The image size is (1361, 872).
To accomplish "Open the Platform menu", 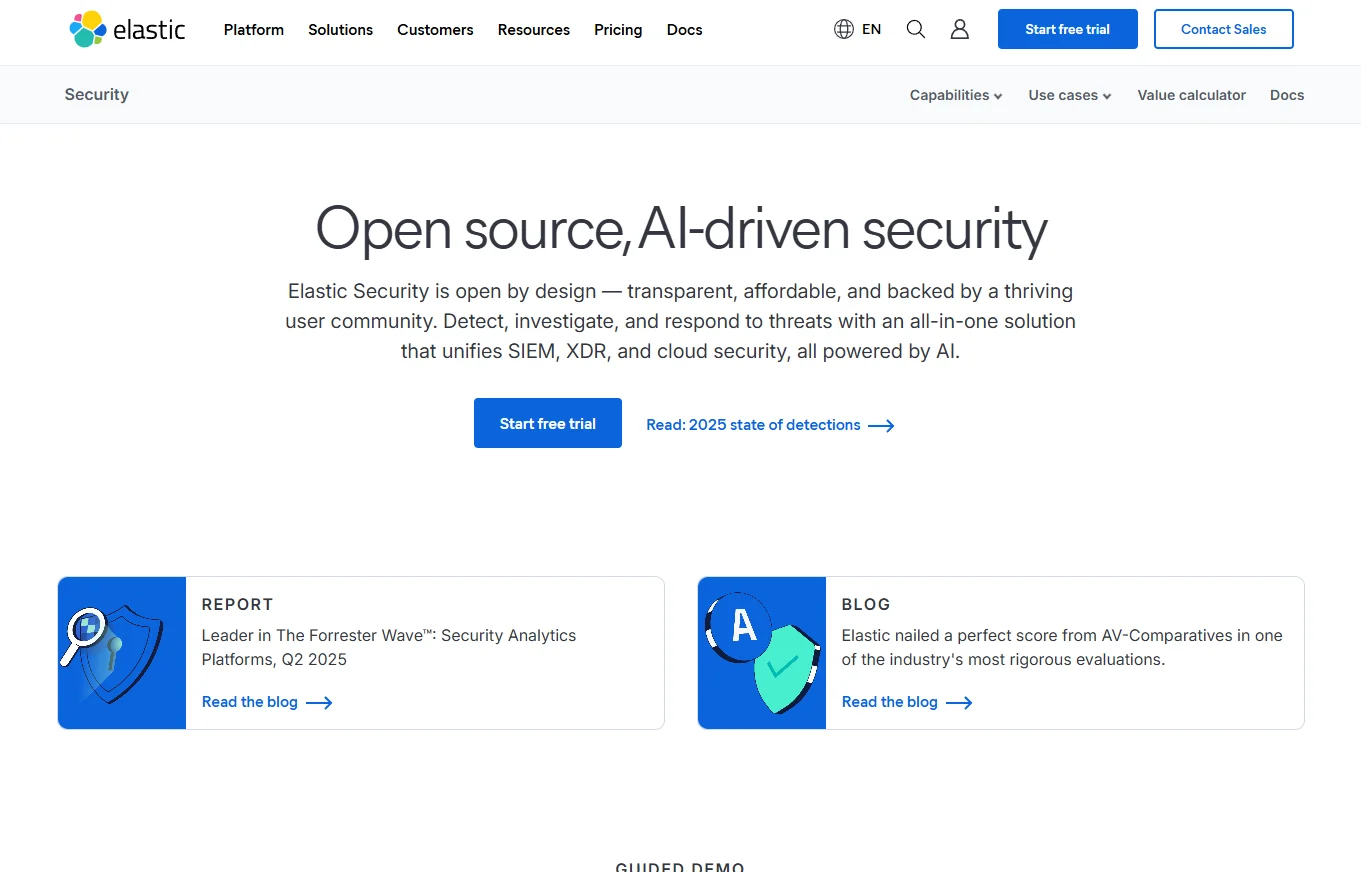I will [x=254, y=30].
